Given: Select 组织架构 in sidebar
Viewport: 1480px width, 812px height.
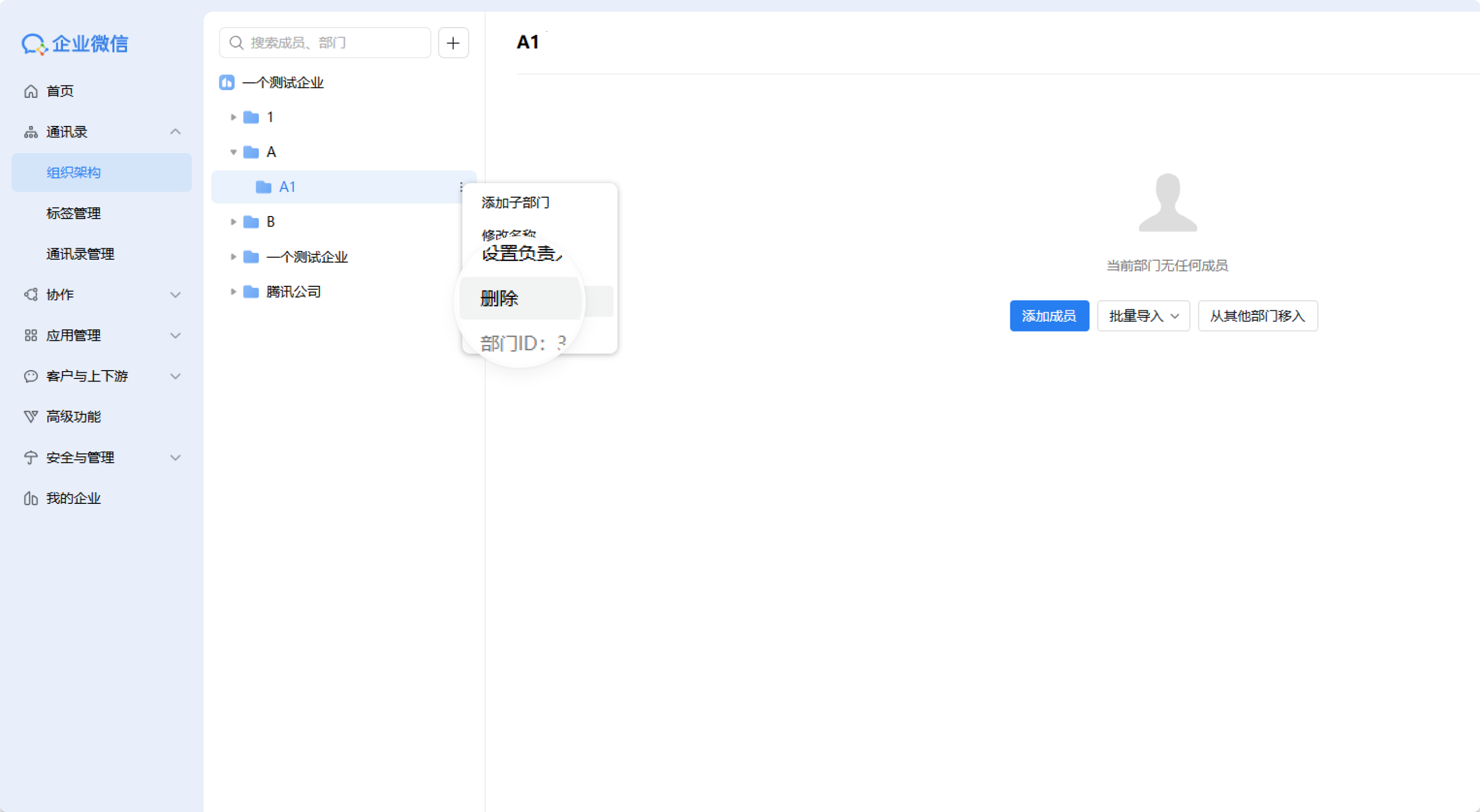Looking at the screenshot, I should 102,172.
